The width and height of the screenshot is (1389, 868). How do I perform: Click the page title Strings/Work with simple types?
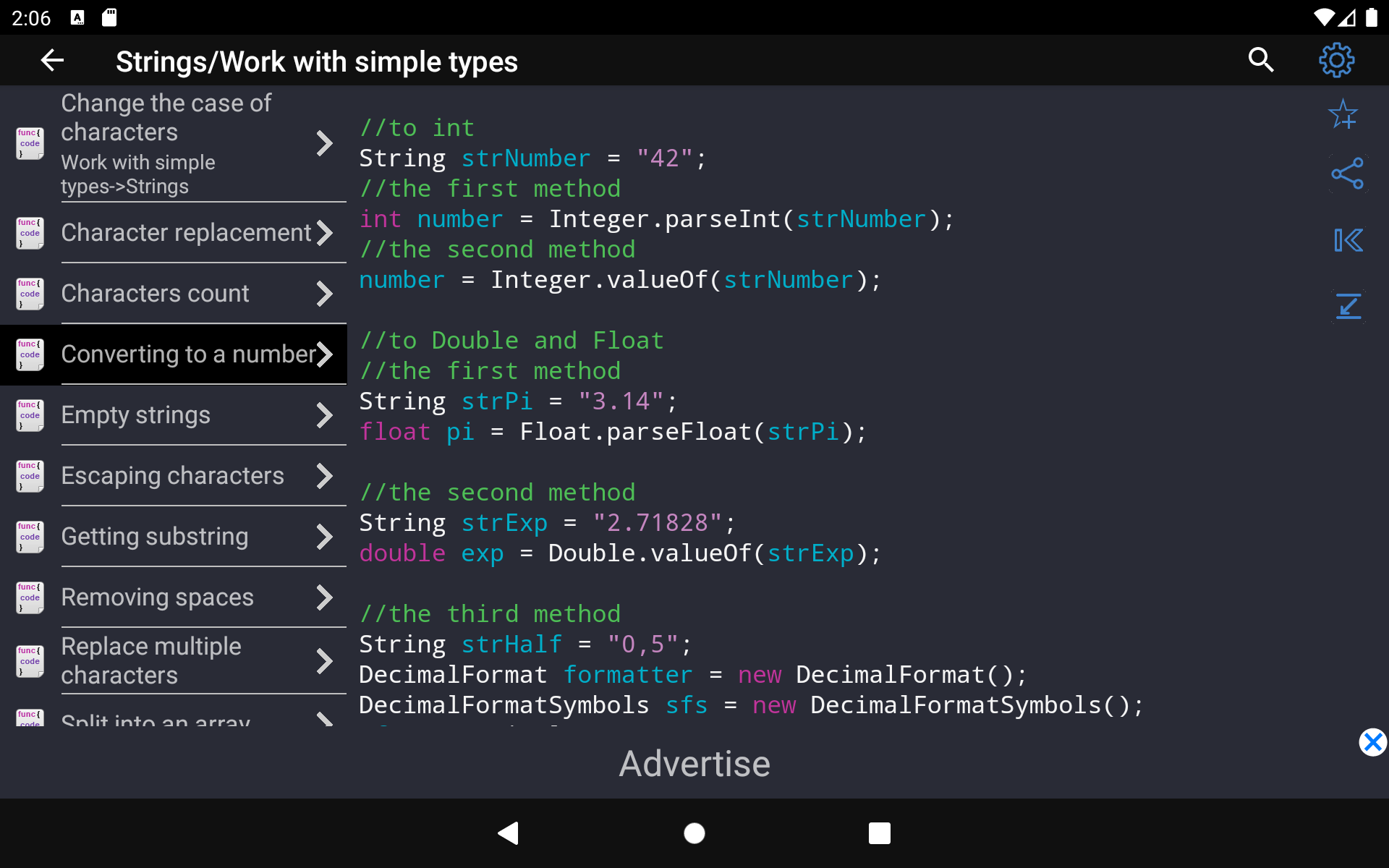tap(317, 61)
